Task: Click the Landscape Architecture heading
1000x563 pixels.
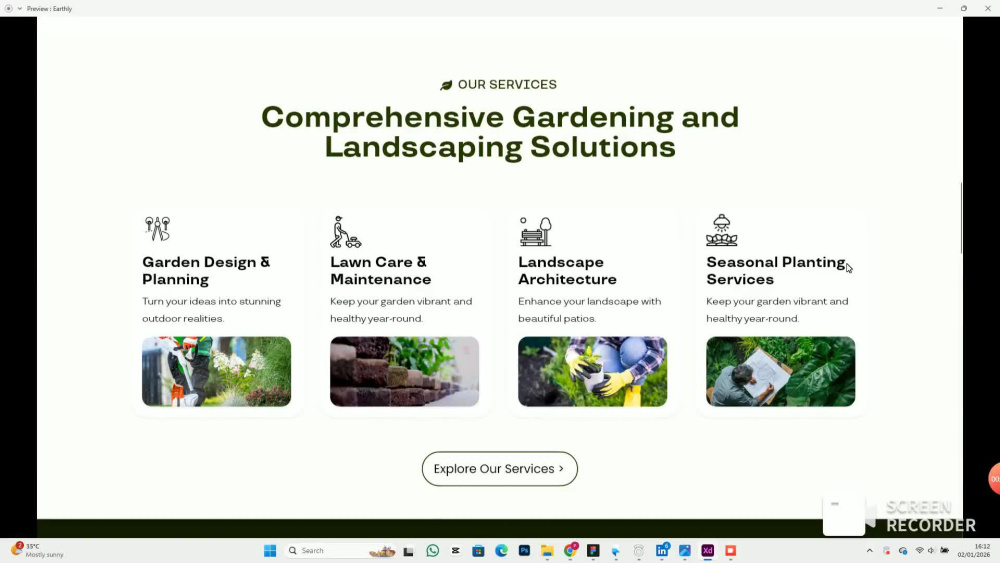Action: (x=567, y=271)
